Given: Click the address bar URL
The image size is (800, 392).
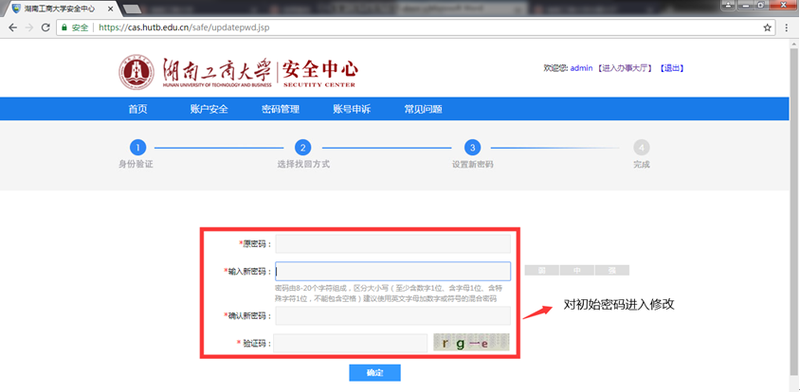Looking at the screenshot, I should click(x=184, y=28).
